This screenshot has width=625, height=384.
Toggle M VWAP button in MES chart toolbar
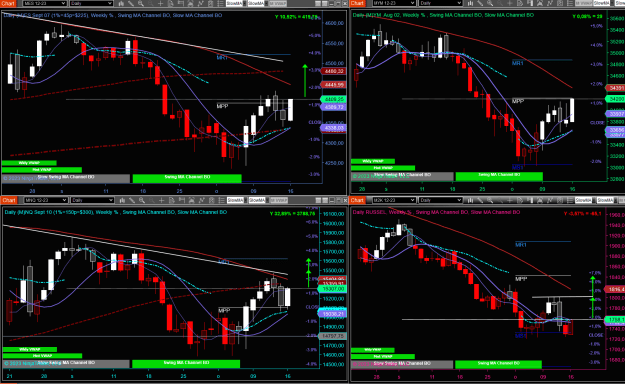coord(278,3)
